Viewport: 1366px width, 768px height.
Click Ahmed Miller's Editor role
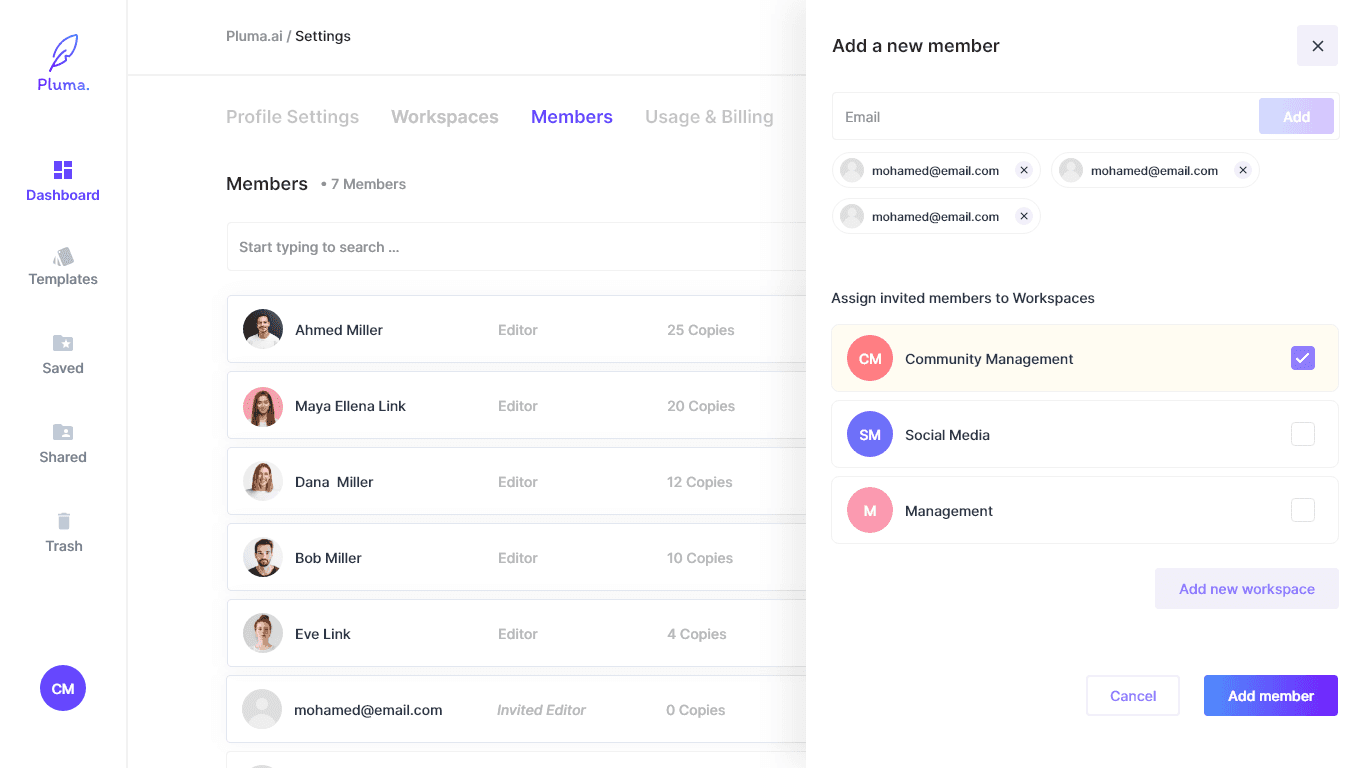(x=518, y=330)
